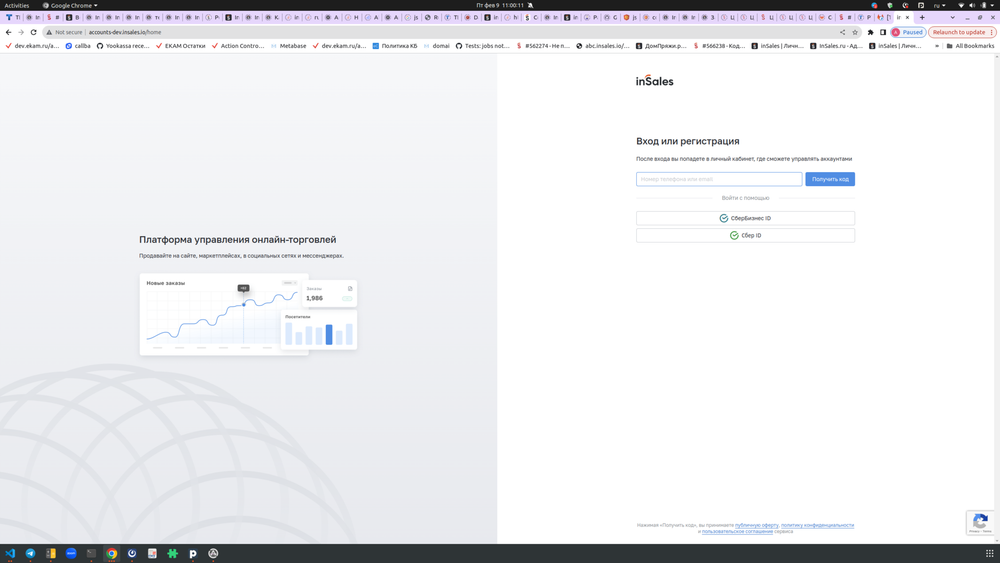Click the Not secure site info indicator
This screenshot has width=1000, height=563.
pyautogui.click(x=64, y=32)
